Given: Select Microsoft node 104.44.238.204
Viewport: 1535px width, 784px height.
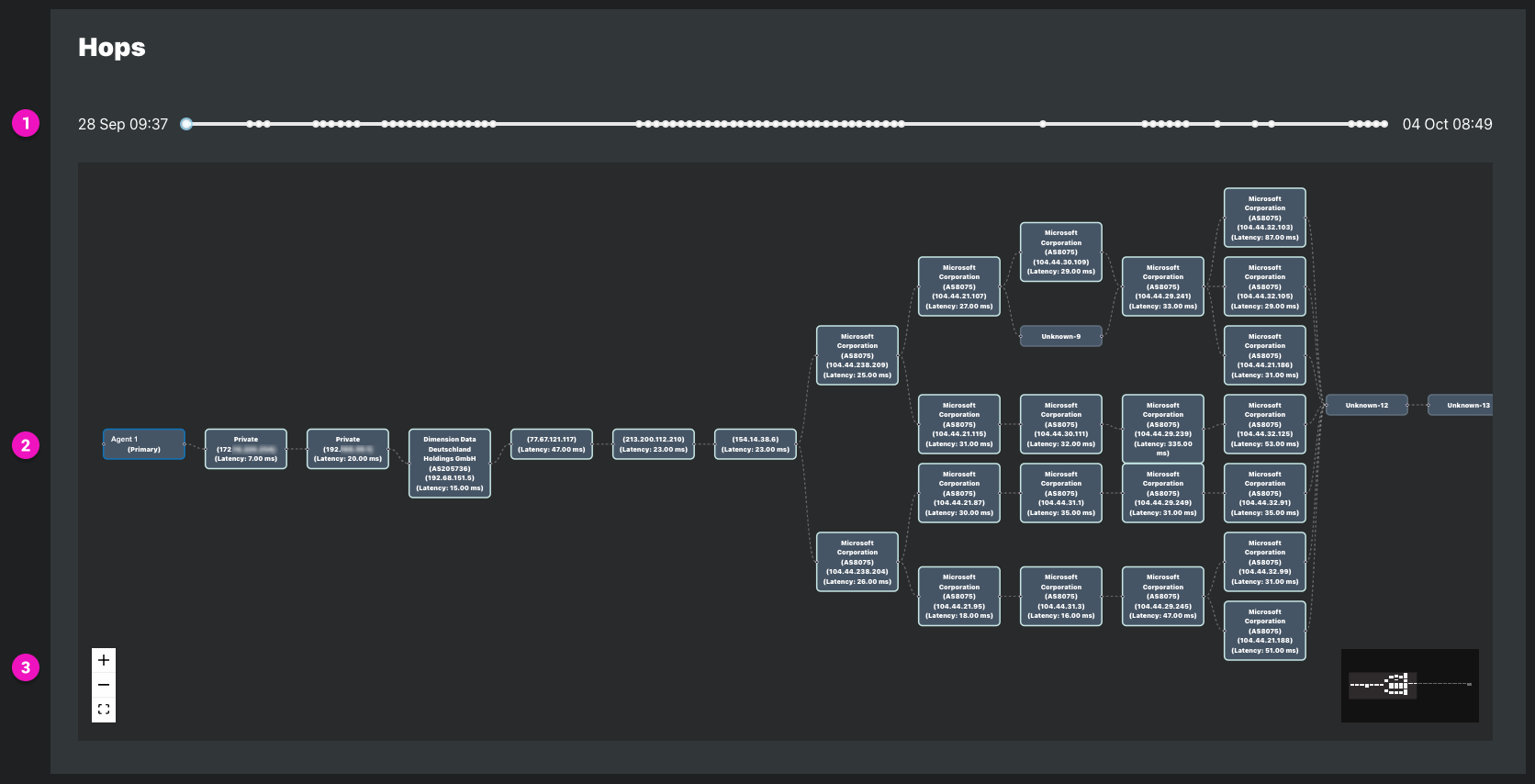Looking at the screenshot, I should 857,562.
